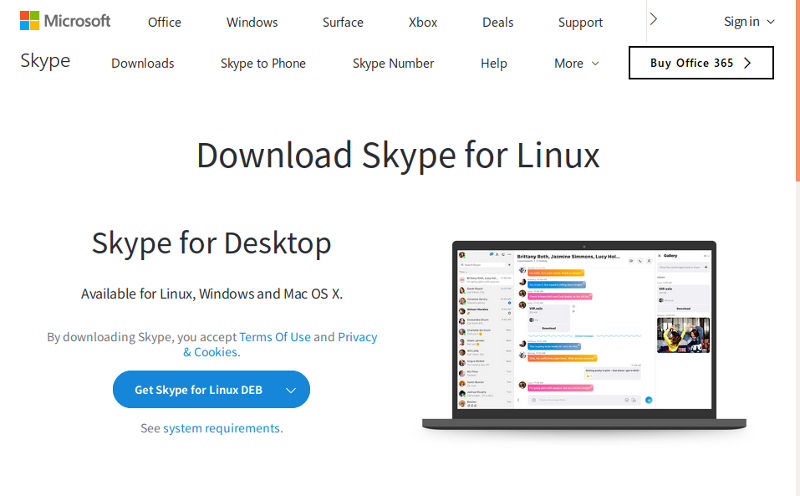Click 'Available for Linux, Windows and Mac OS X.' text
This screenshot has height=496, width=800.
[x=212, y=294]
